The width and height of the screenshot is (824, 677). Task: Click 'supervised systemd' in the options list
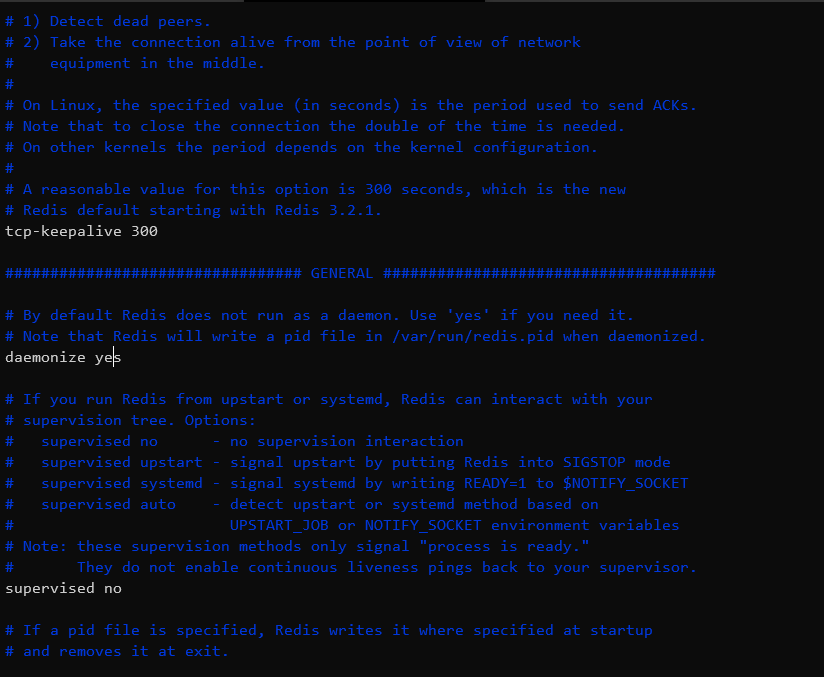(122, 484)
